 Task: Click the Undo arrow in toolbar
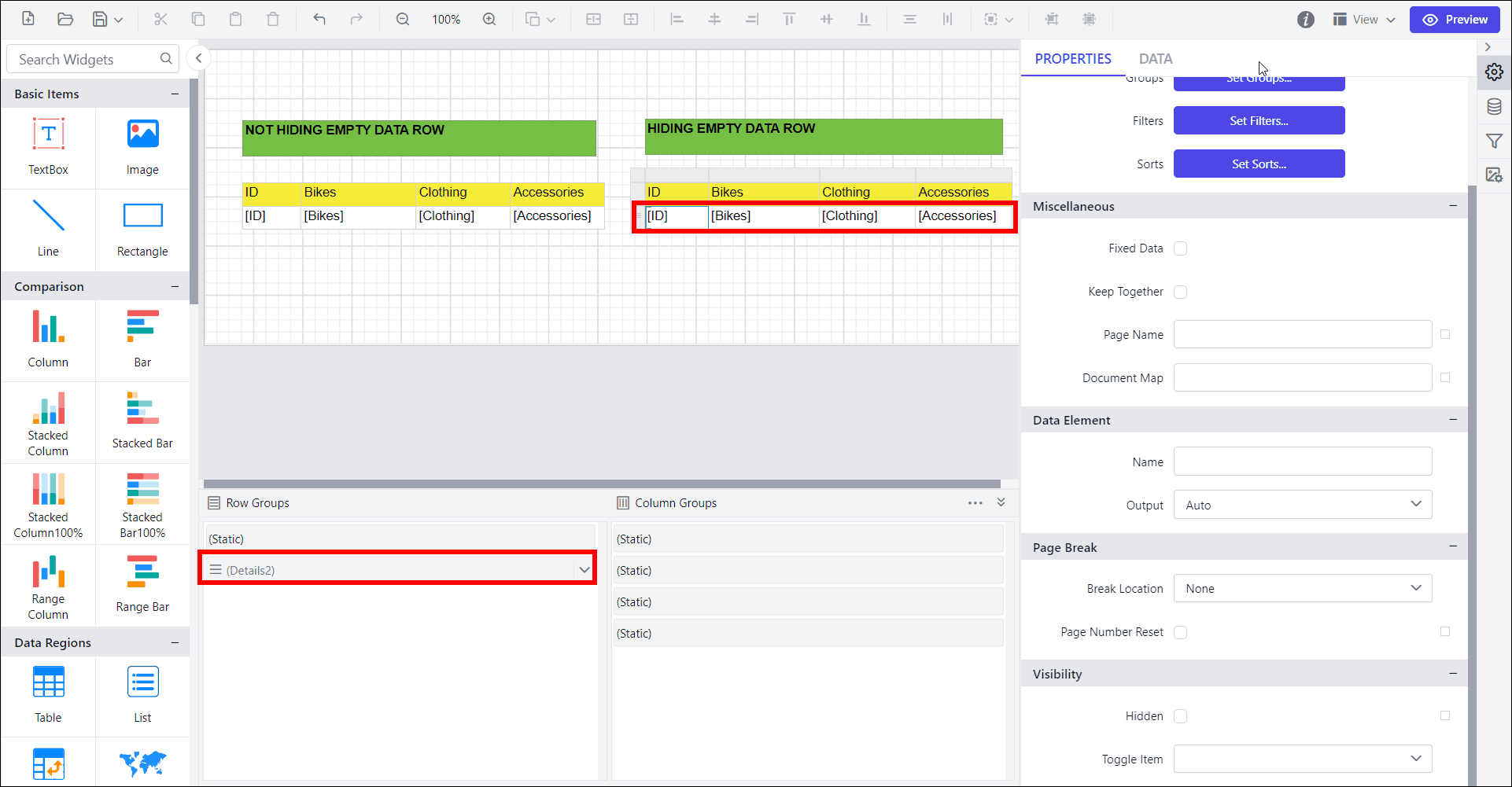[x=319, y=19]
